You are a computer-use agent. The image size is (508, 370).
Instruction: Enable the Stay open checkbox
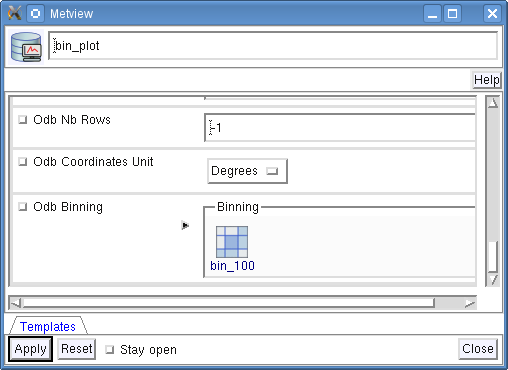[109, 350]
